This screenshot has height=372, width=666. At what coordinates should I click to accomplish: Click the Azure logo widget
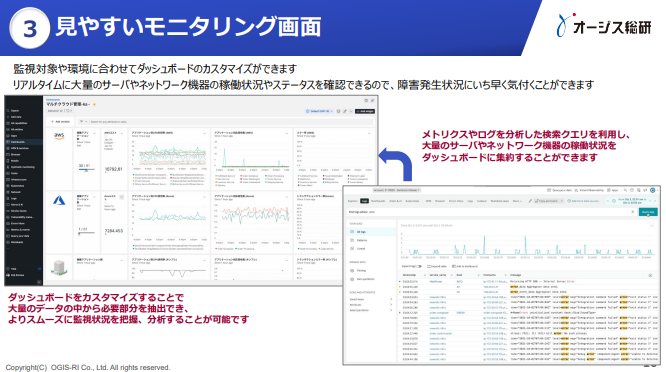[59, 200]
